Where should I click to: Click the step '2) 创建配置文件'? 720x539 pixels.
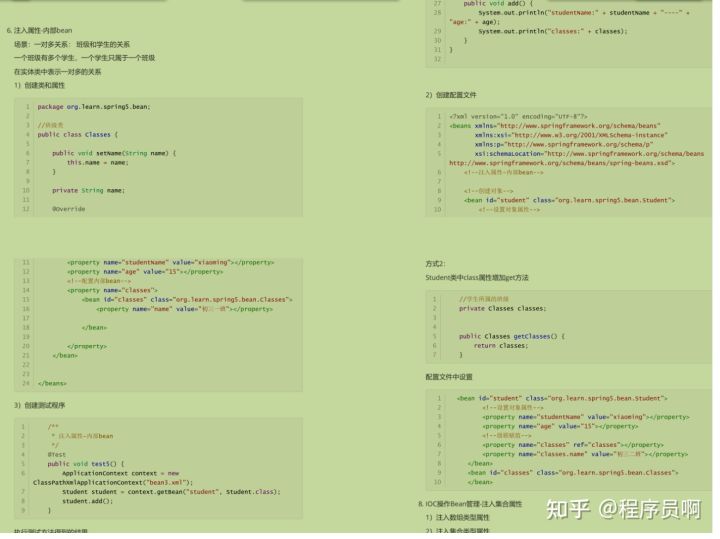(451, 95)
